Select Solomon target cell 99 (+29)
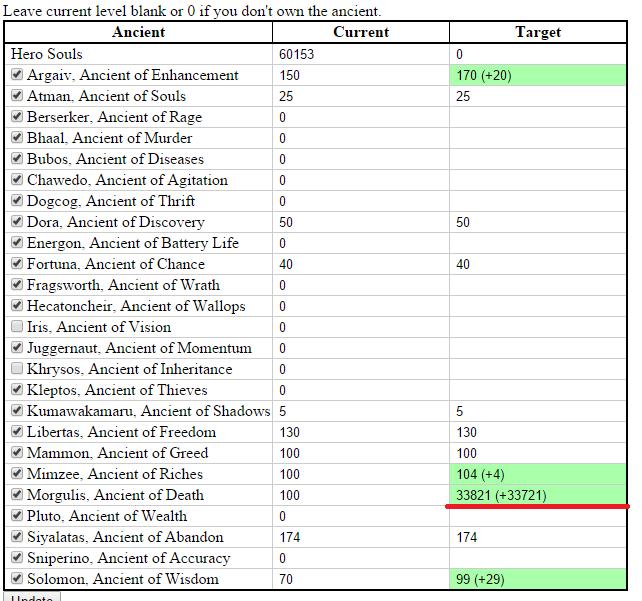642x601 pixels. click(x=538, y=579)
